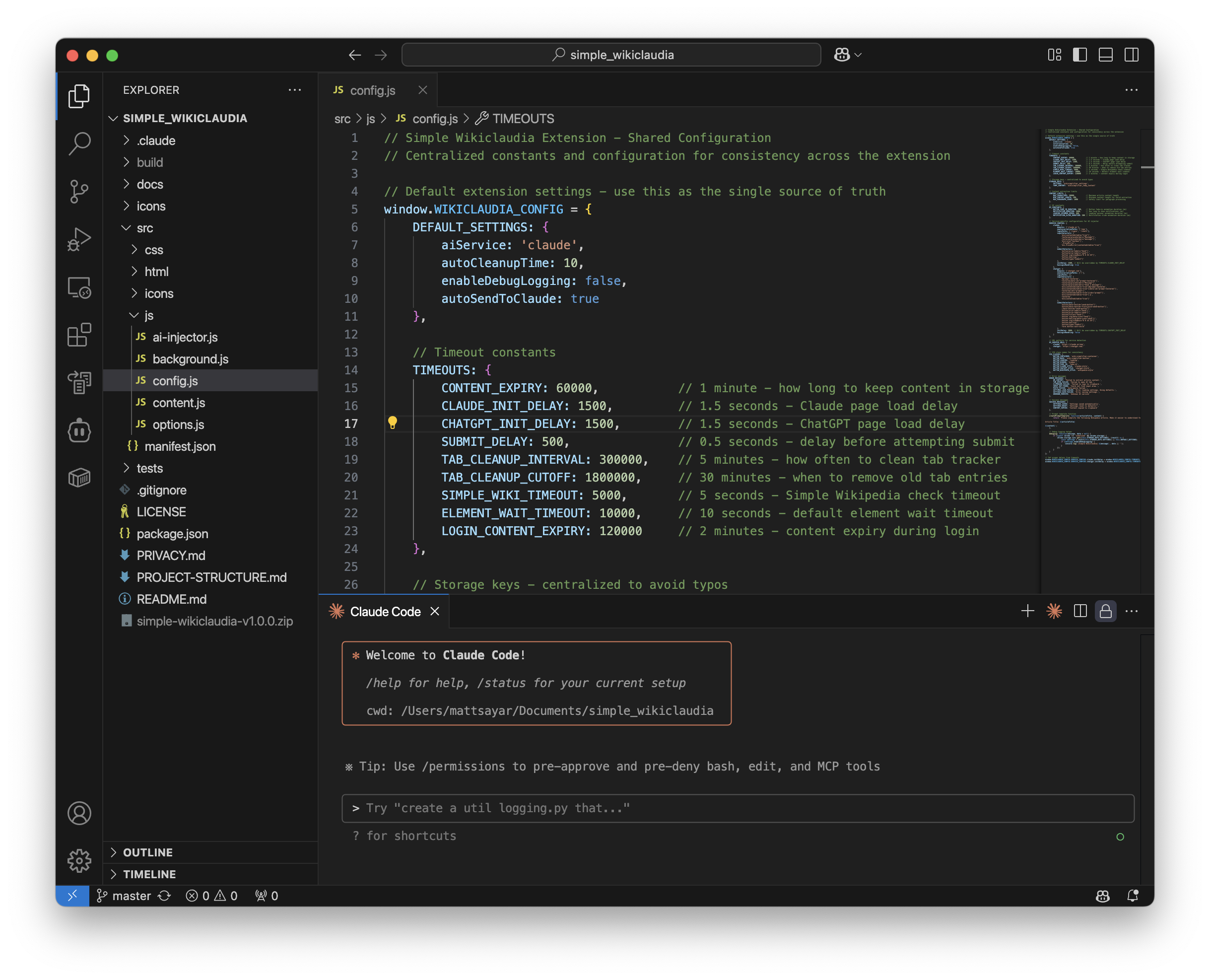1210x980 pixels.
Task: Open ai-injector.js file
Action: (210, 337)
